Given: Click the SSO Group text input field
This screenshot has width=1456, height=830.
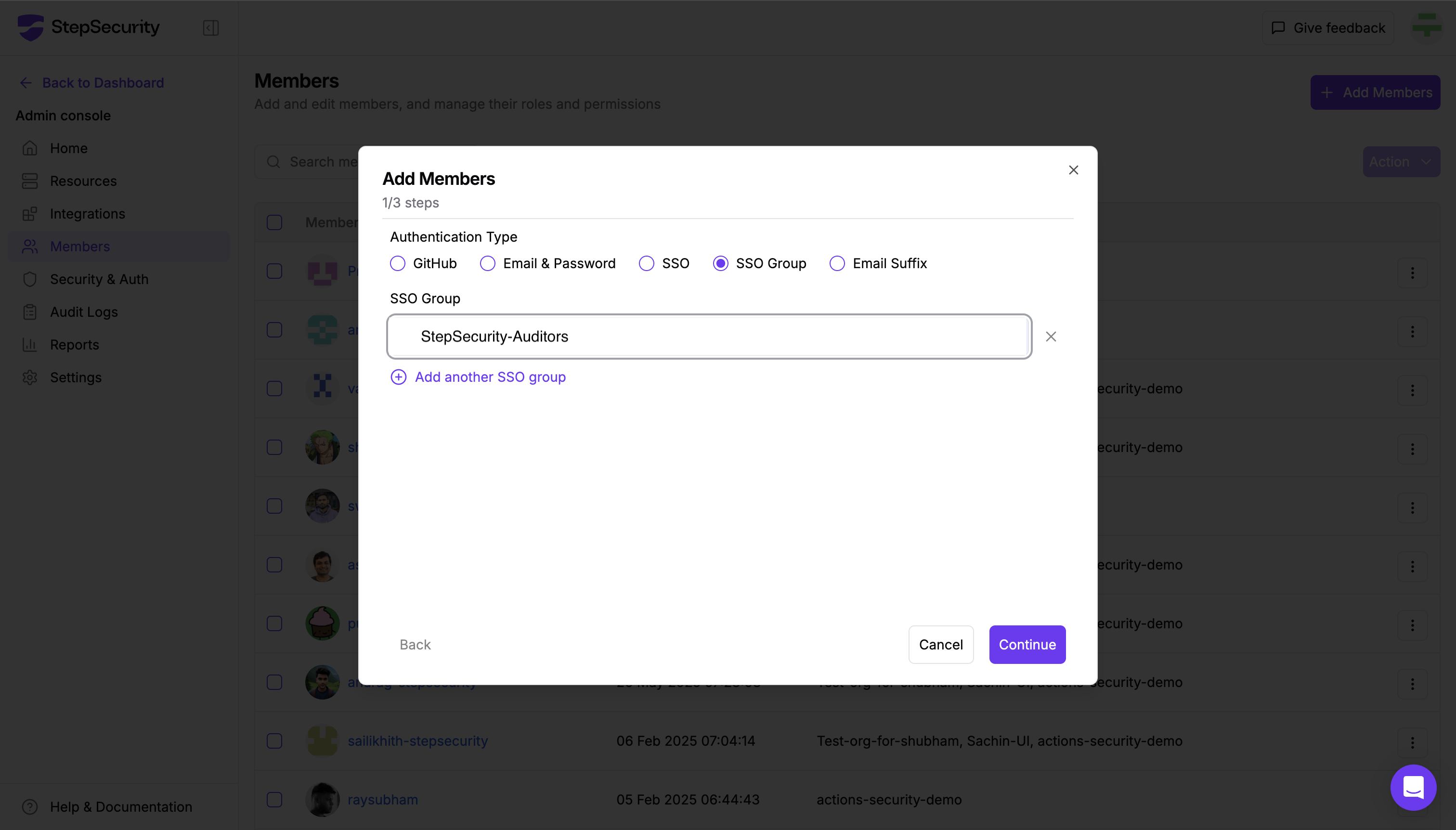Looking at the screenshot, I should (x=709, y=337).
